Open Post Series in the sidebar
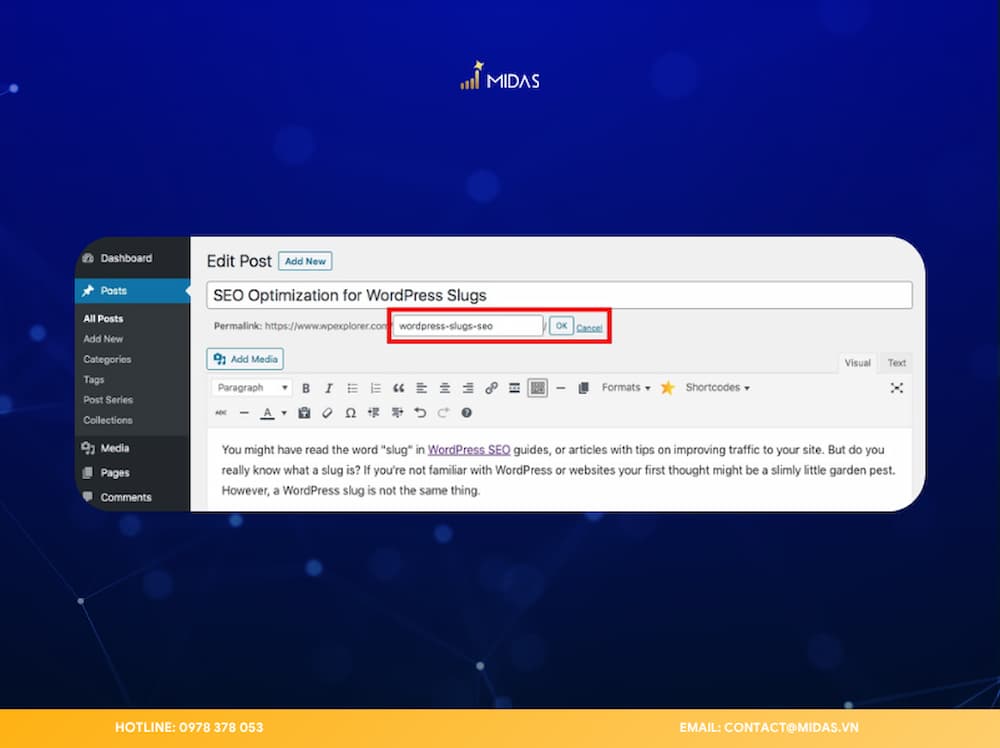 click(x=108, y=400)
